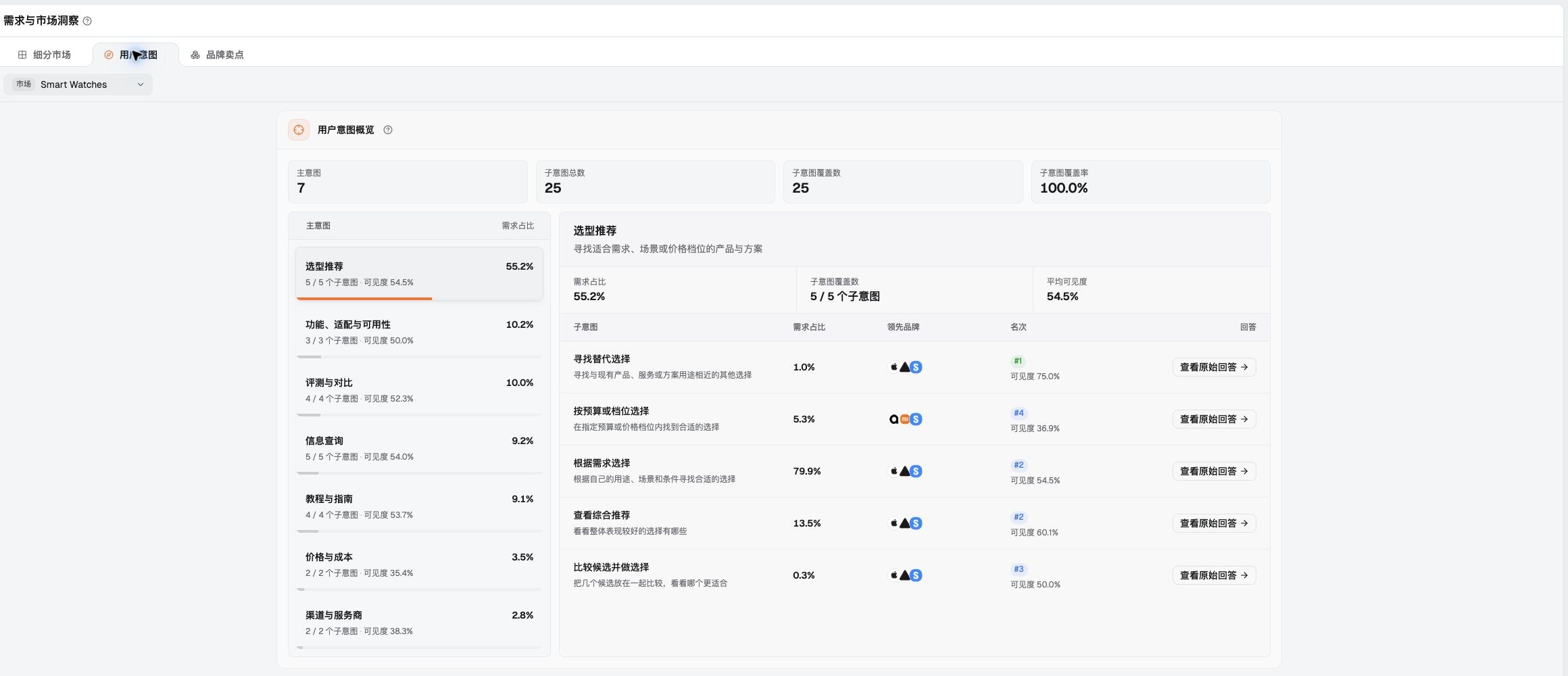Select the 选型推荐 main intent
1568x676 pixels.
419,274
